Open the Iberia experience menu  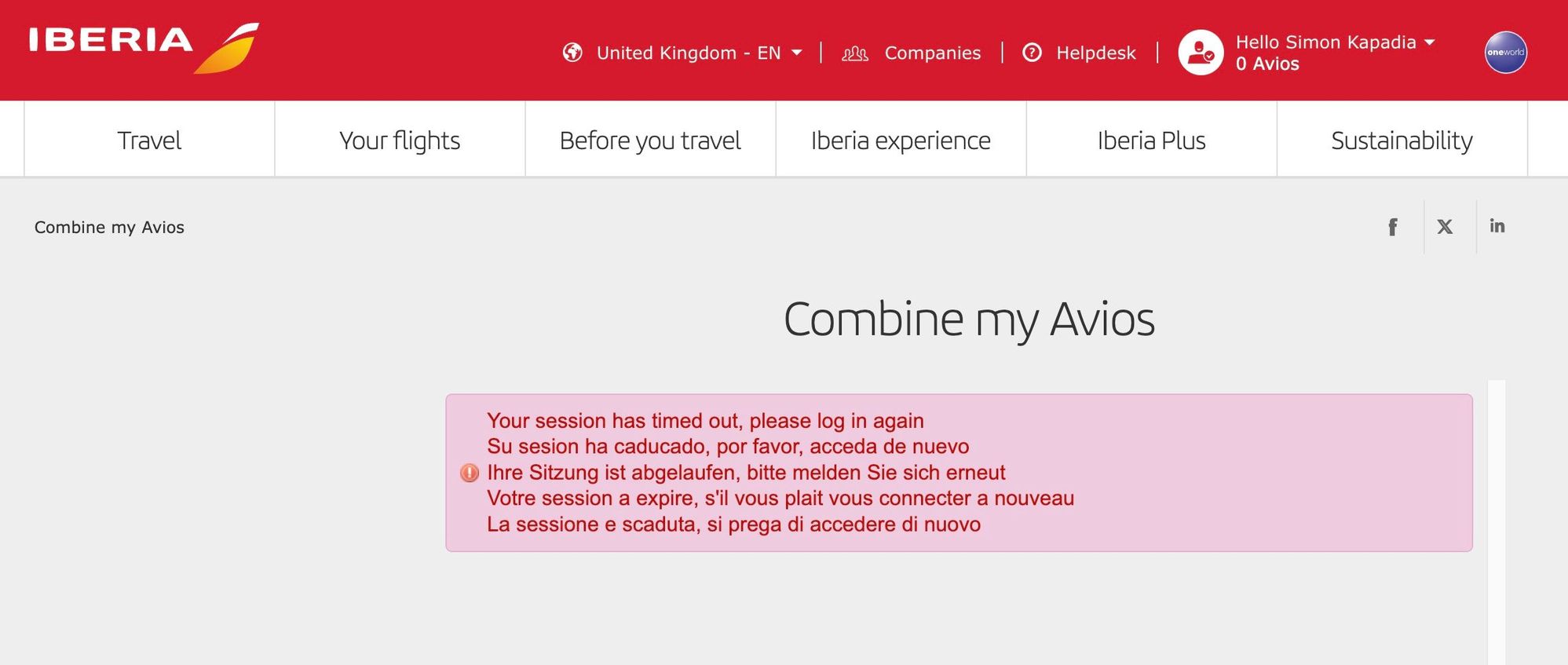pos(901,140)
